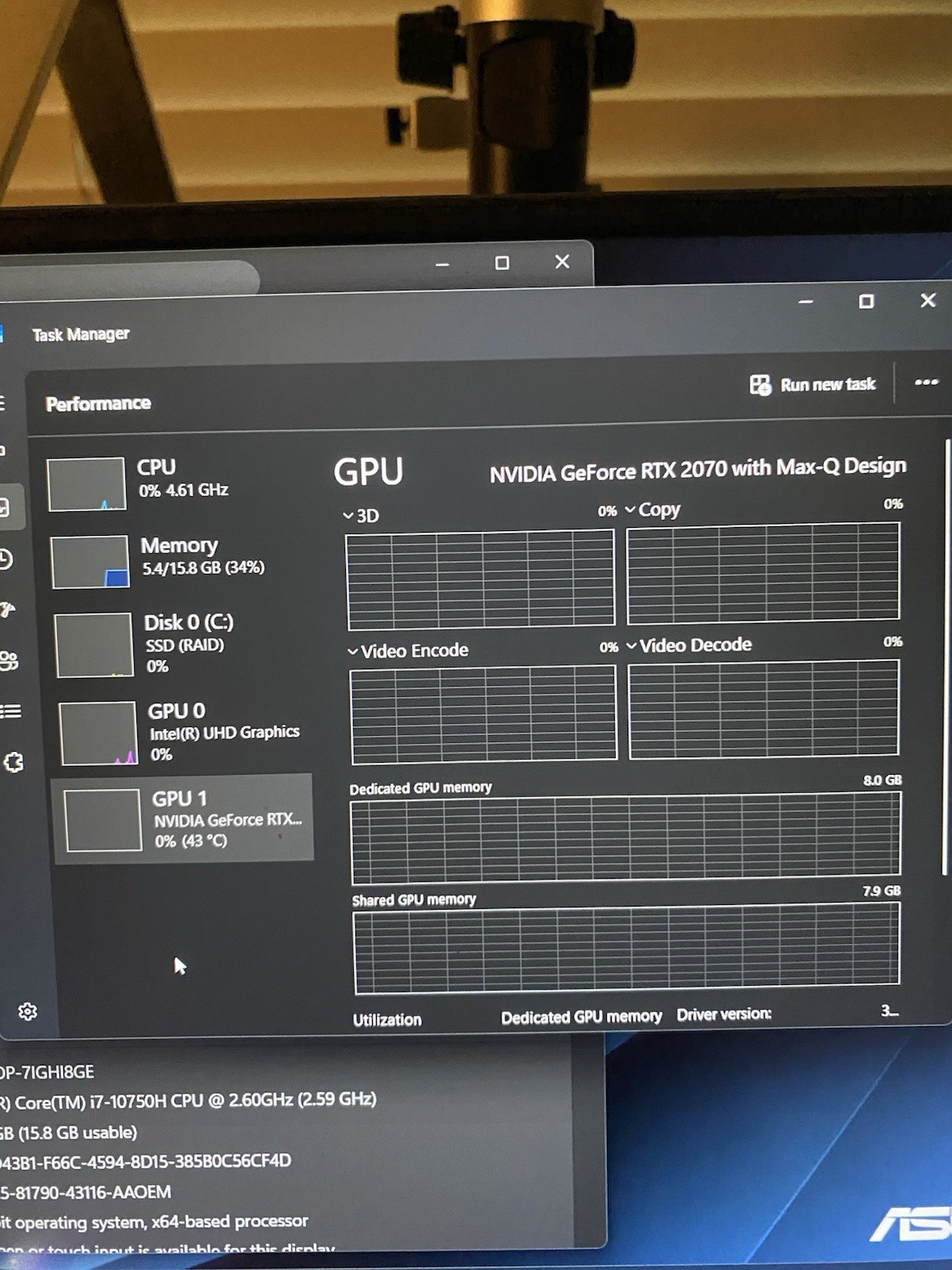Click the Run new task button

tap(812, 385)
